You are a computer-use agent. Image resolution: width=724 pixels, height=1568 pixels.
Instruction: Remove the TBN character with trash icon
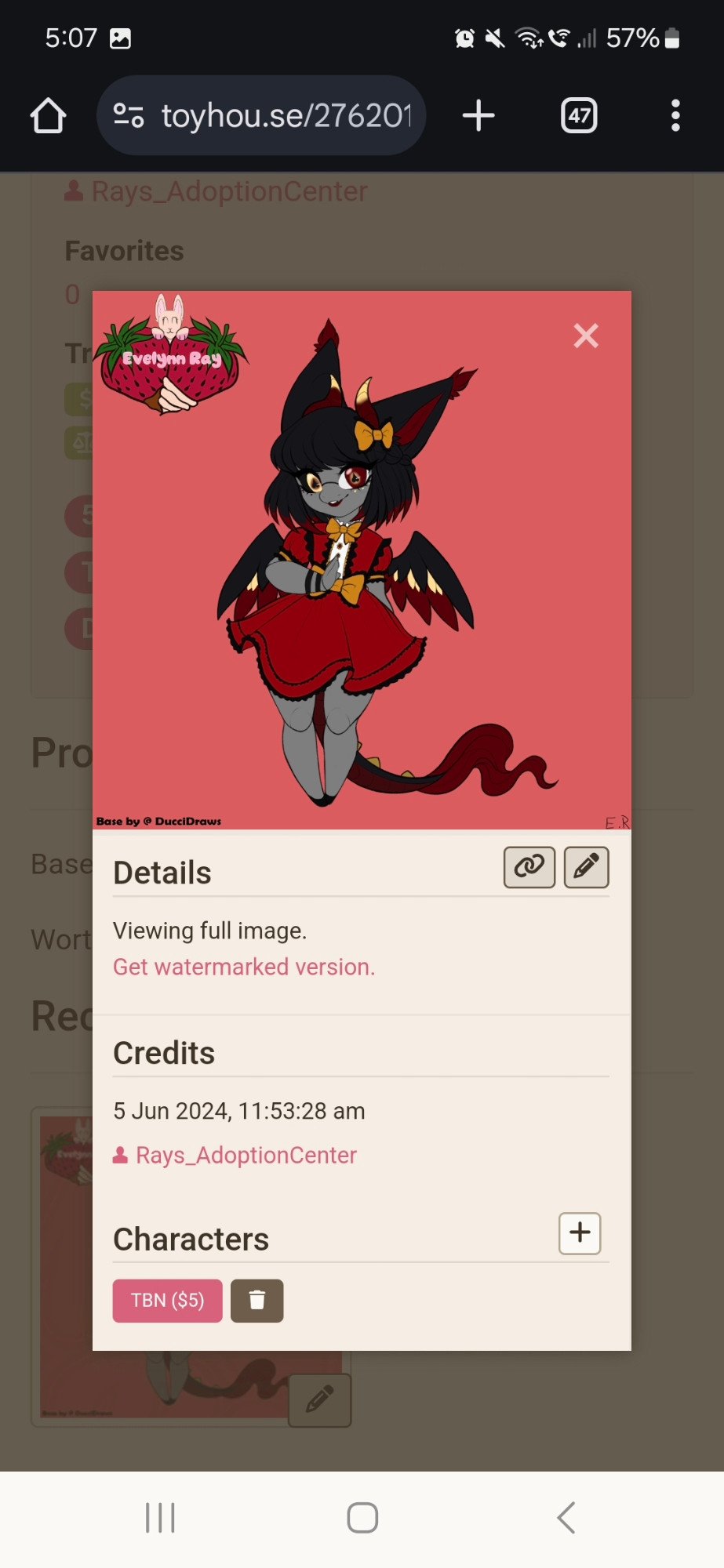click(x=257, y=1301)
